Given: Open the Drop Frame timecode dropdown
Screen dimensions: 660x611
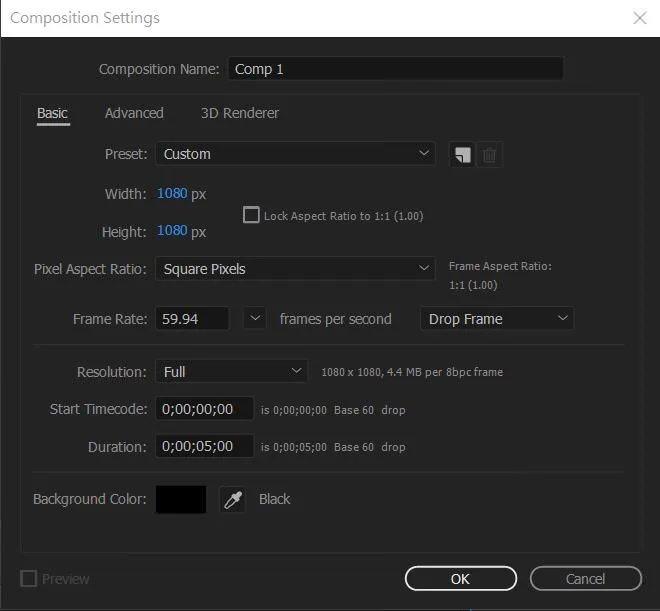Looking at the screenshot, I should (497, 319).
